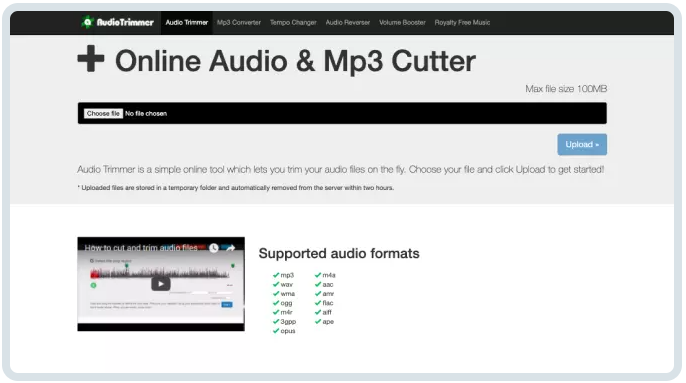Viewport: 686px width, 383px height.
Task: Click the 'm4a' format entry
Action: [x=325, y=275]
